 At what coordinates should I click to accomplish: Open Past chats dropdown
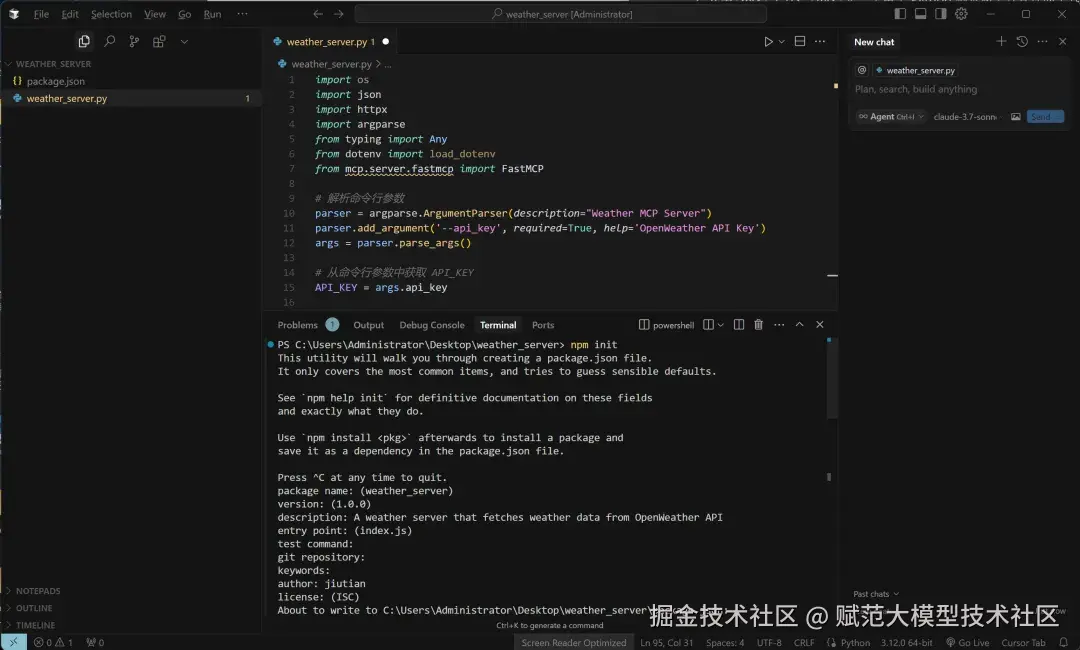pyautogui.click(x=875, y=594)
